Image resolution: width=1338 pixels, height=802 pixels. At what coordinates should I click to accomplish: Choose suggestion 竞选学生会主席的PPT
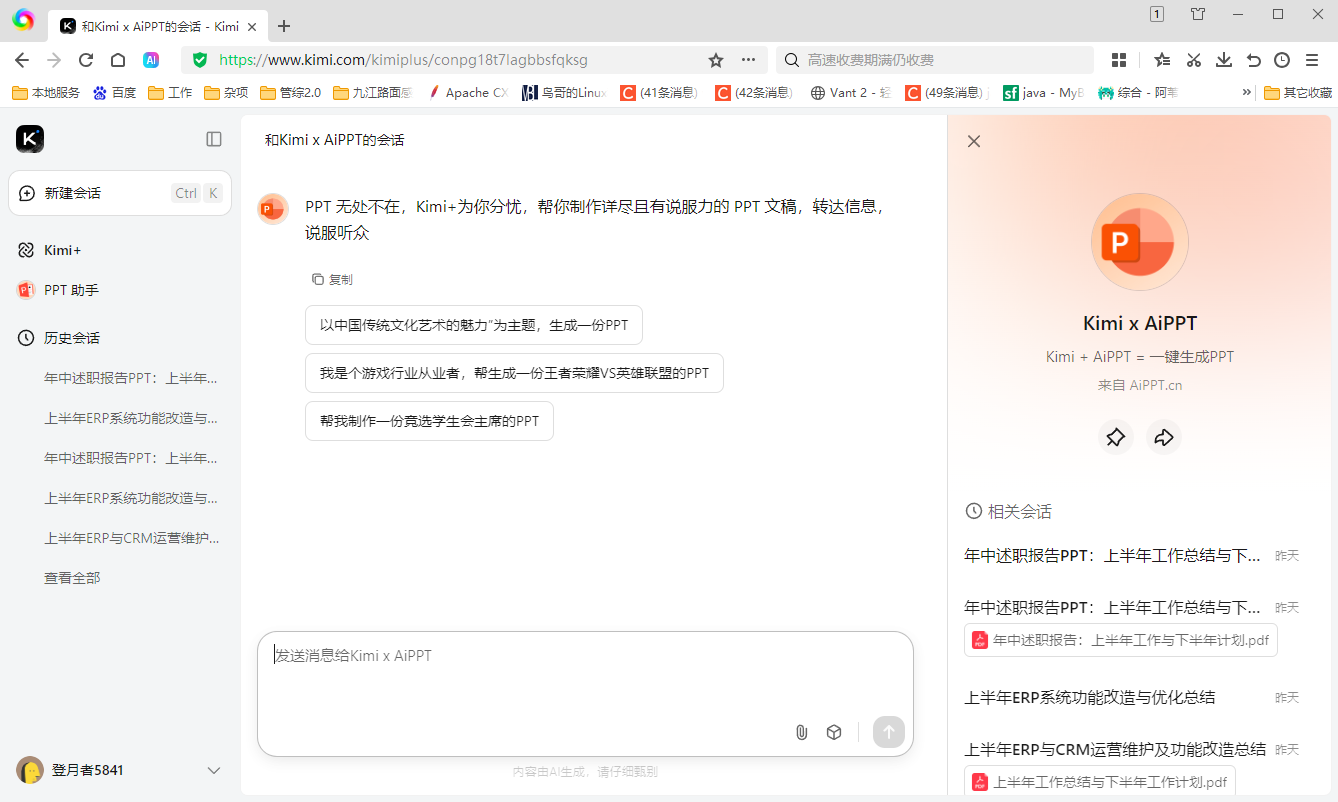coord(429,421)
